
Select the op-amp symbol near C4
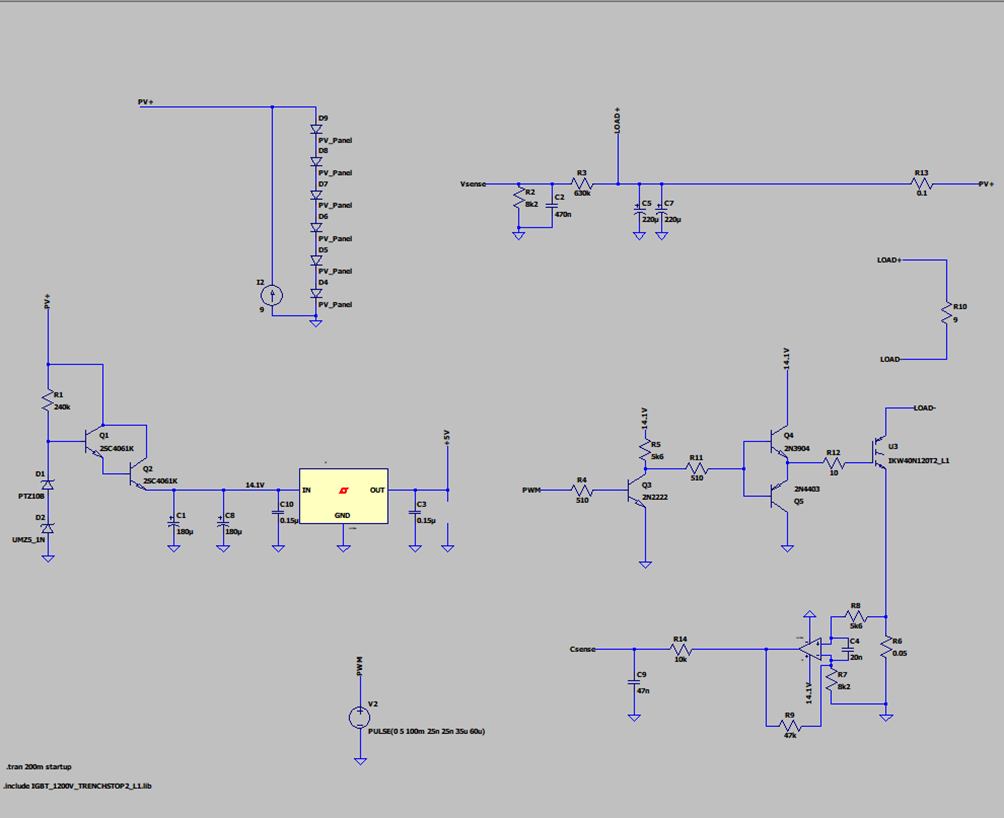[x=811, y=649]
